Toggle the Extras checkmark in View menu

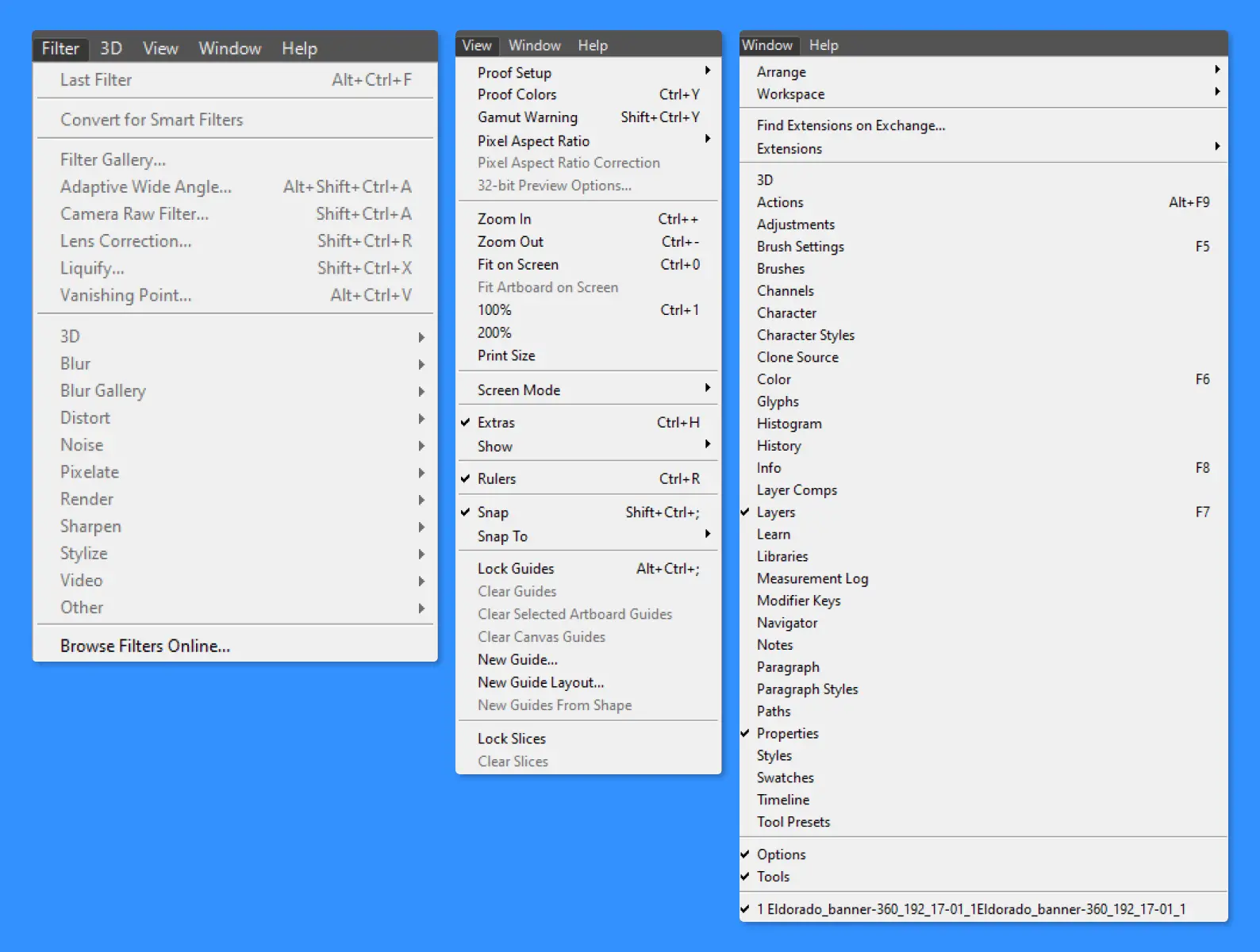(588, 423)
